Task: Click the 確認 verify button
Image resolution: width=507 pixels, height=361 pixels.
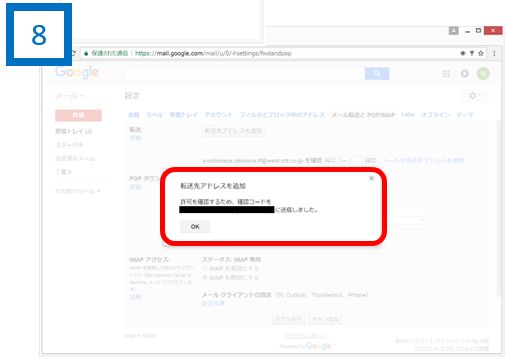Action: (x=370, y=161)
